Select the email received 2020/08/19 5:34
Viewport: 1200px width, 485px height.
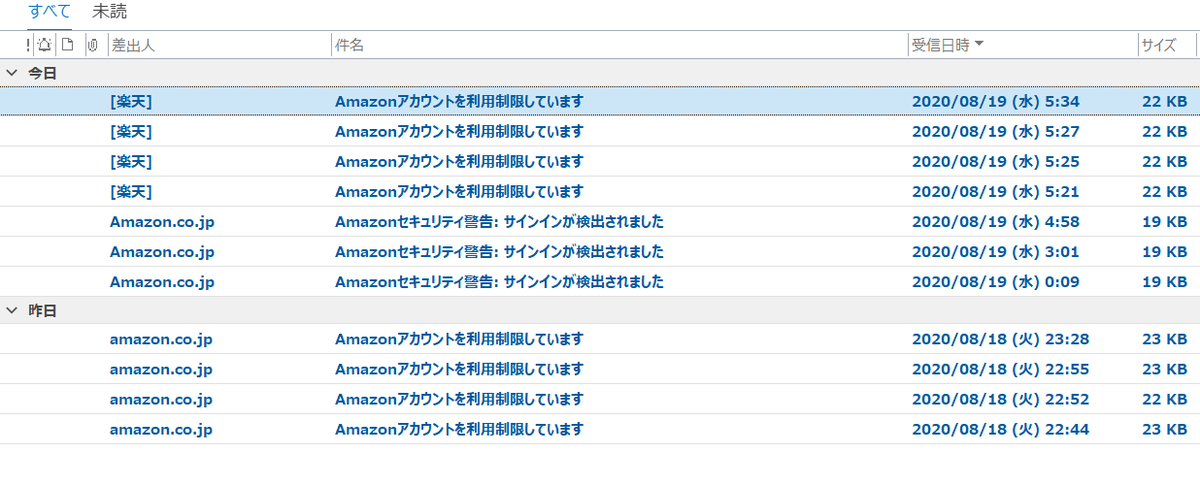coord(600,101)
